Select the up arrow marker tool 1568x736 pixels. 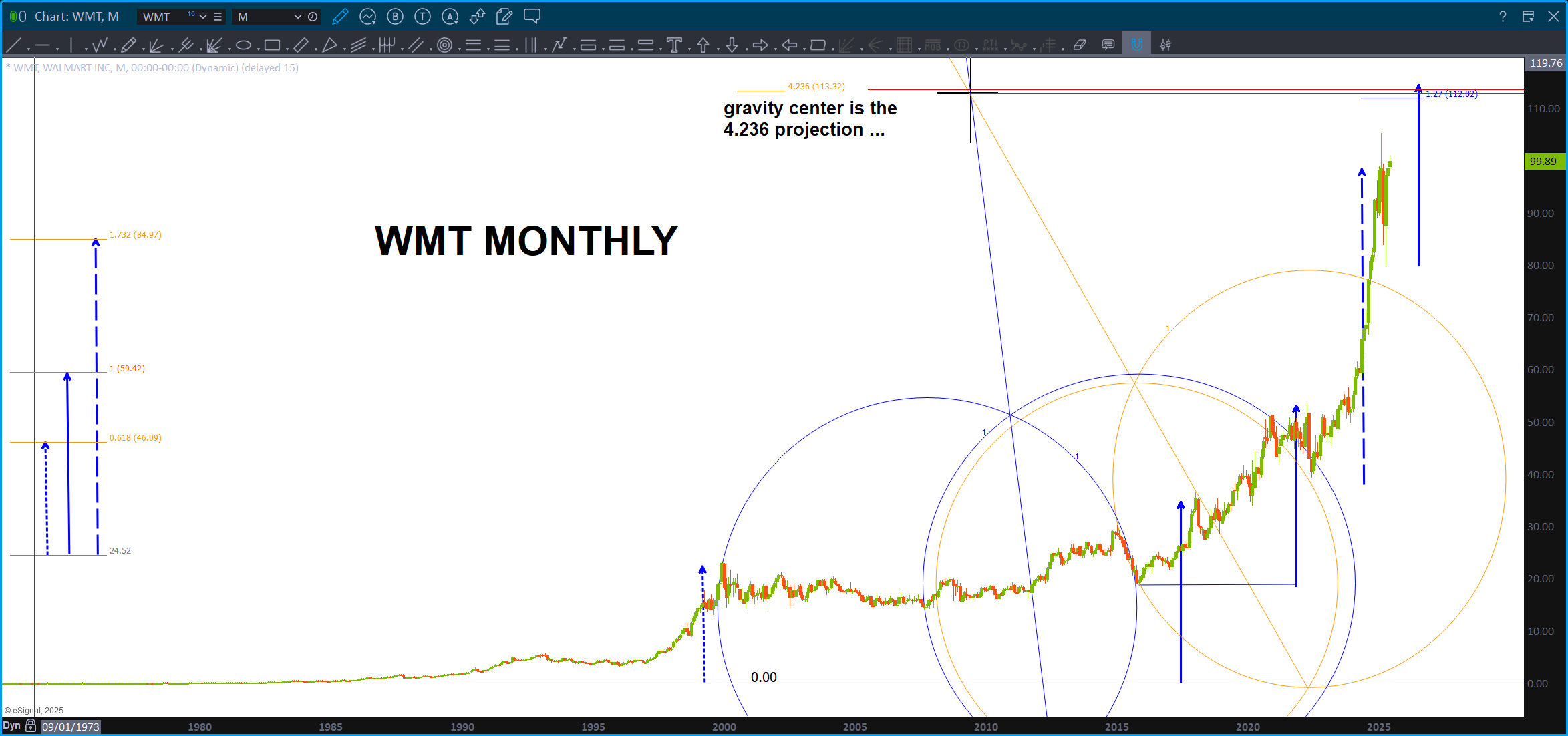point(703,45)
